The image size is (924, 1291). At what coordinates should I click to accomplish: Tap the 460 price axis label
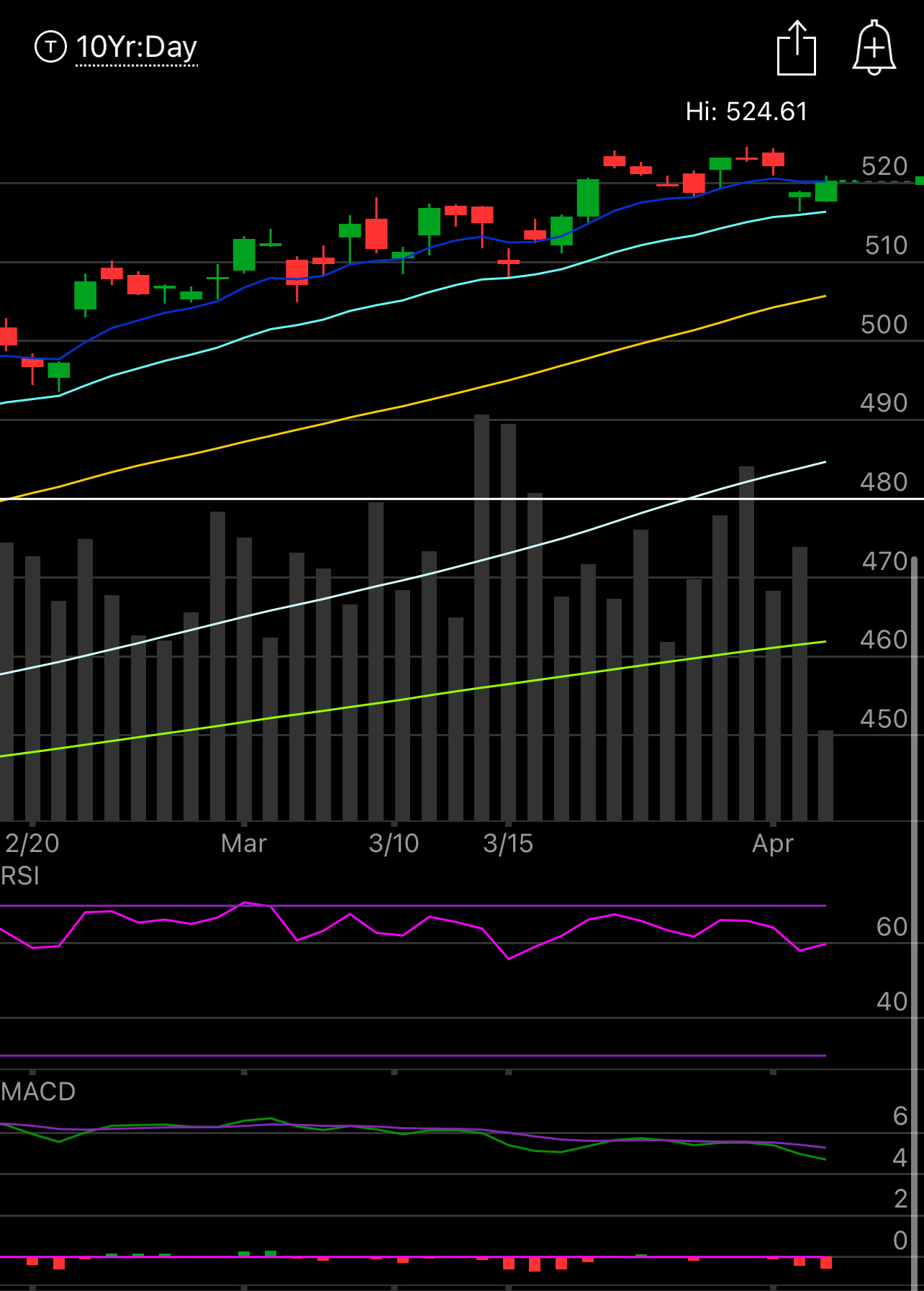884,640
